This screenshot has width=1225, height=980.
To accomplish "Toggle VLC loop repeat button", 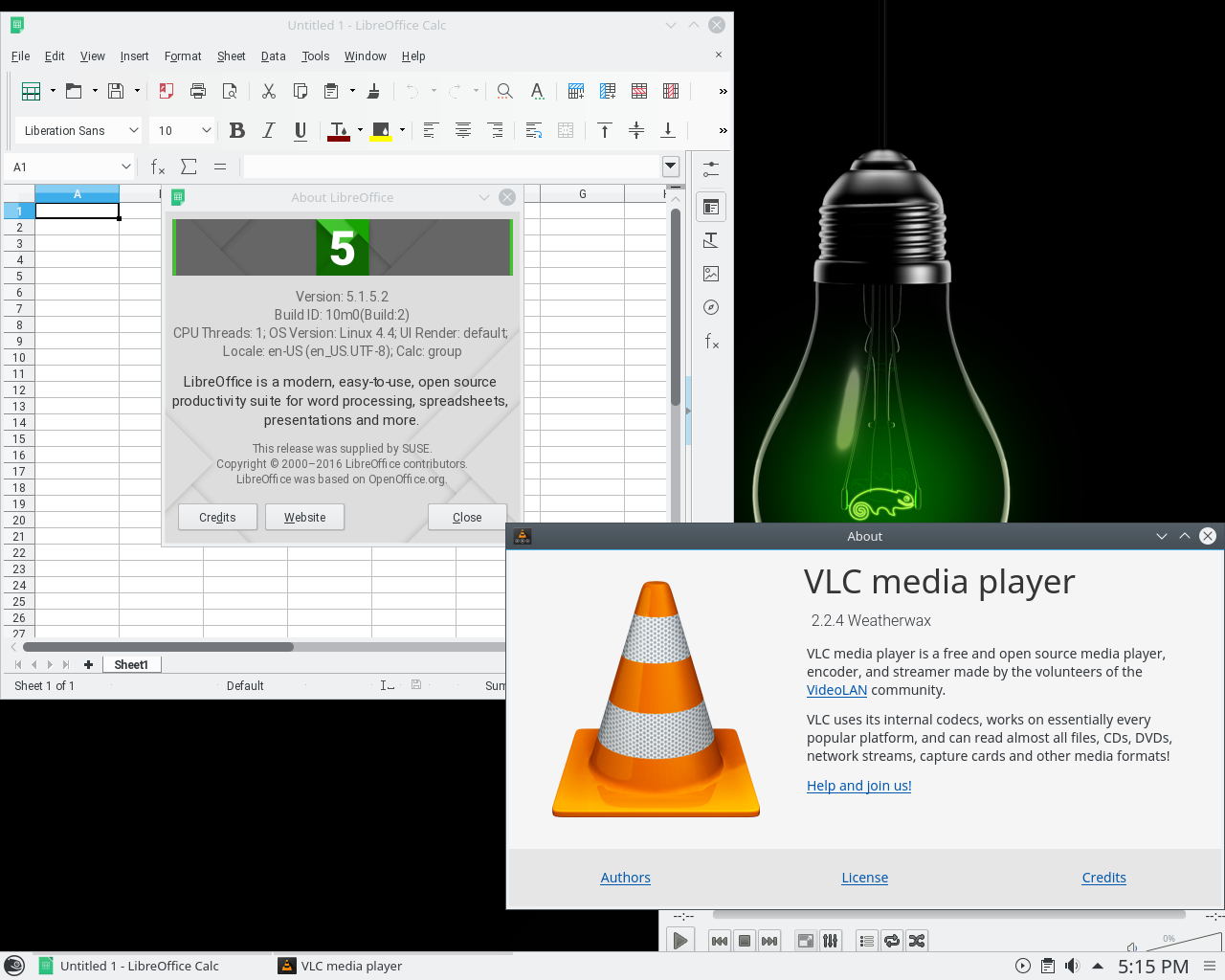I will coord(892,941).
